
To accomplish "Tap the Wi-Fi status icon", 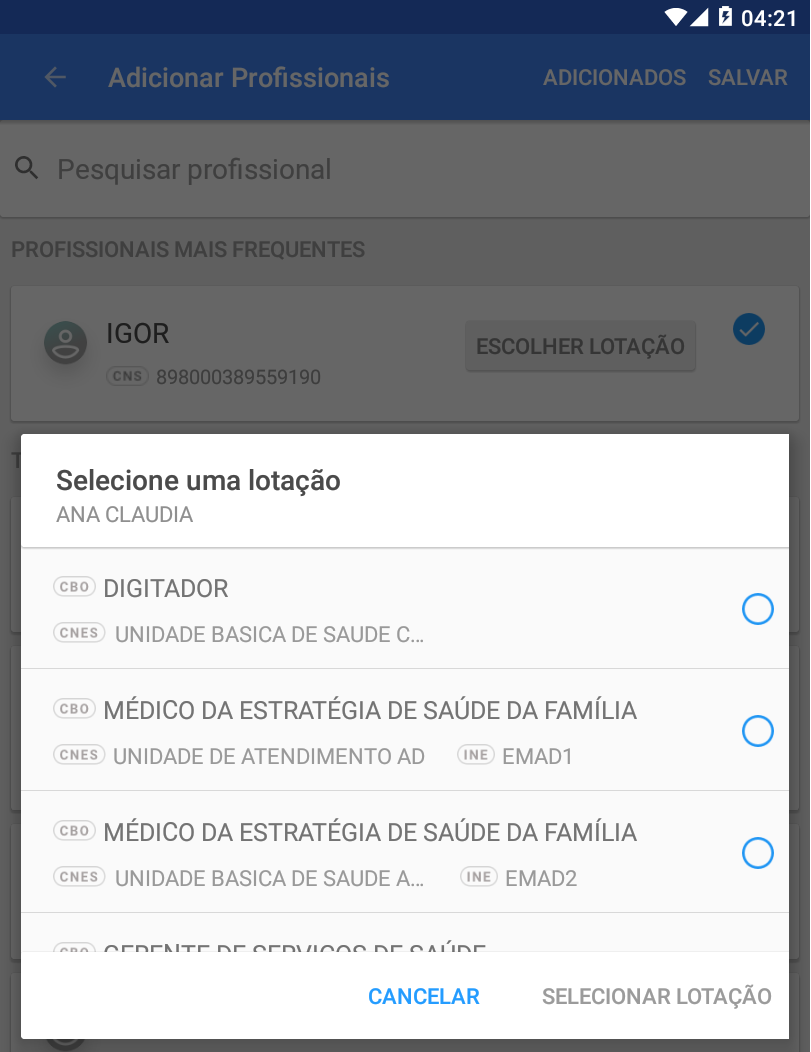I will (x=675, y=17).
